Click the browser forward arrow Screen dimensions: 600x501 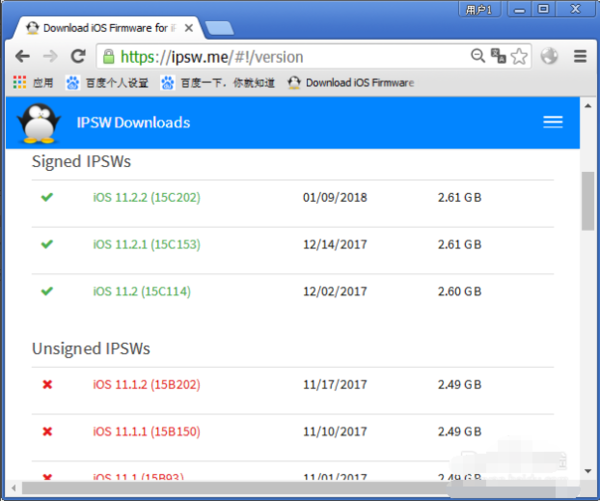click(x=50, y=57)
